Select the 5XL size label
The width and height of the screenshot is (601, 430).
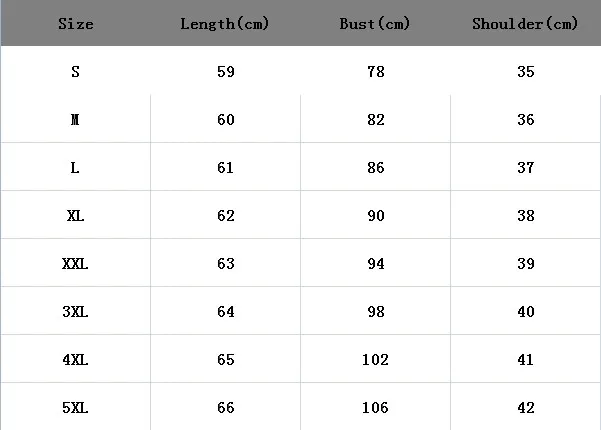[x=75, y=408]
